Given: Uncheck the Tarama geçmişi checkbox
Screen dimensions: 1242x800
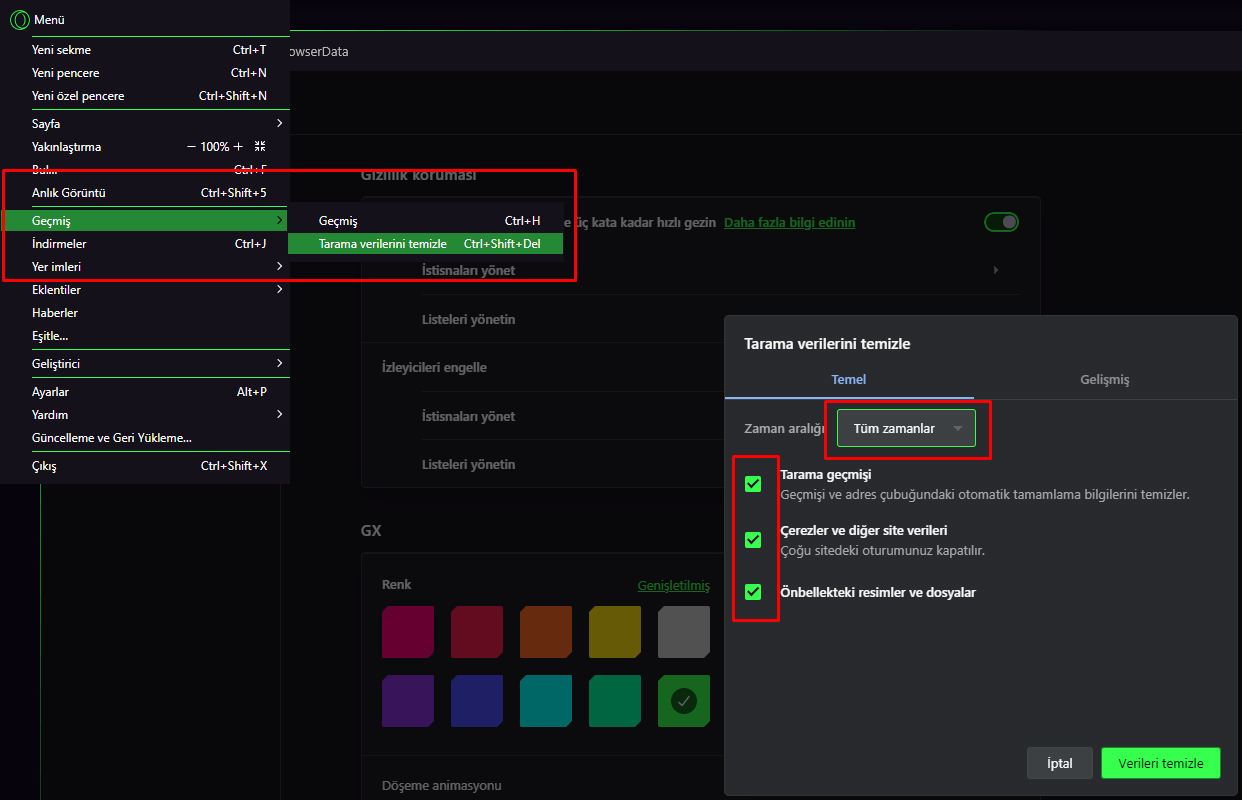Looking at the screenshot, I should [x=755, y=483].
